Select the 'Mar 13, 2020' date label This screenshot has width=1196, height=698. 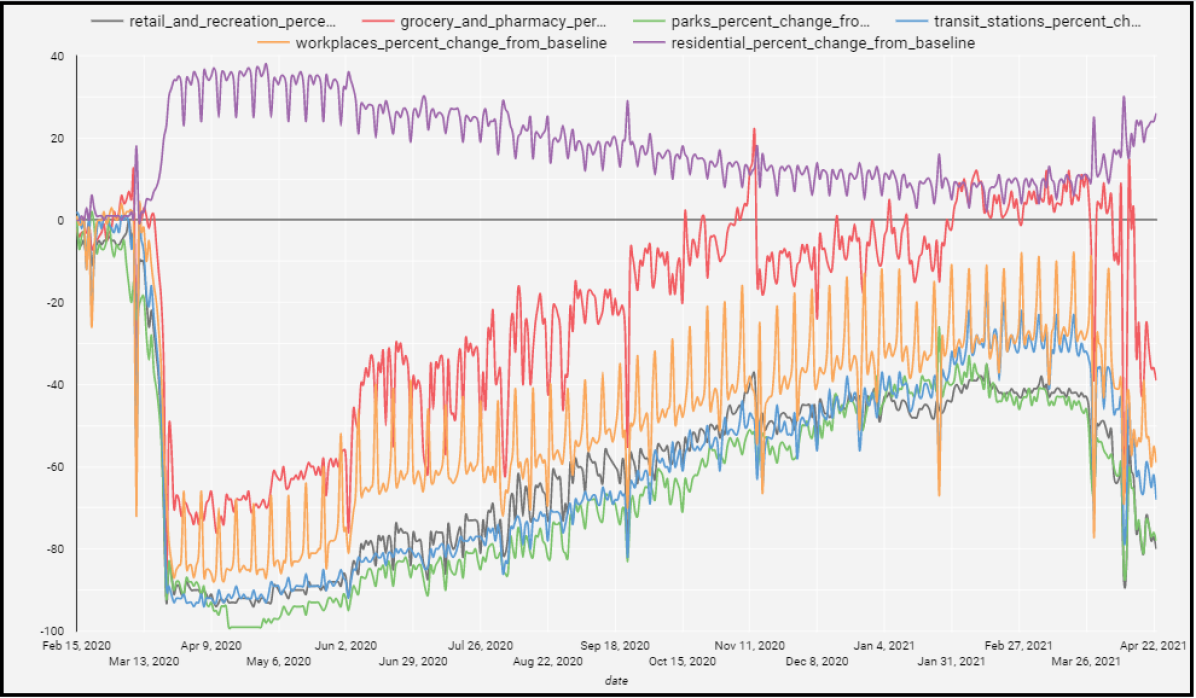143,661
